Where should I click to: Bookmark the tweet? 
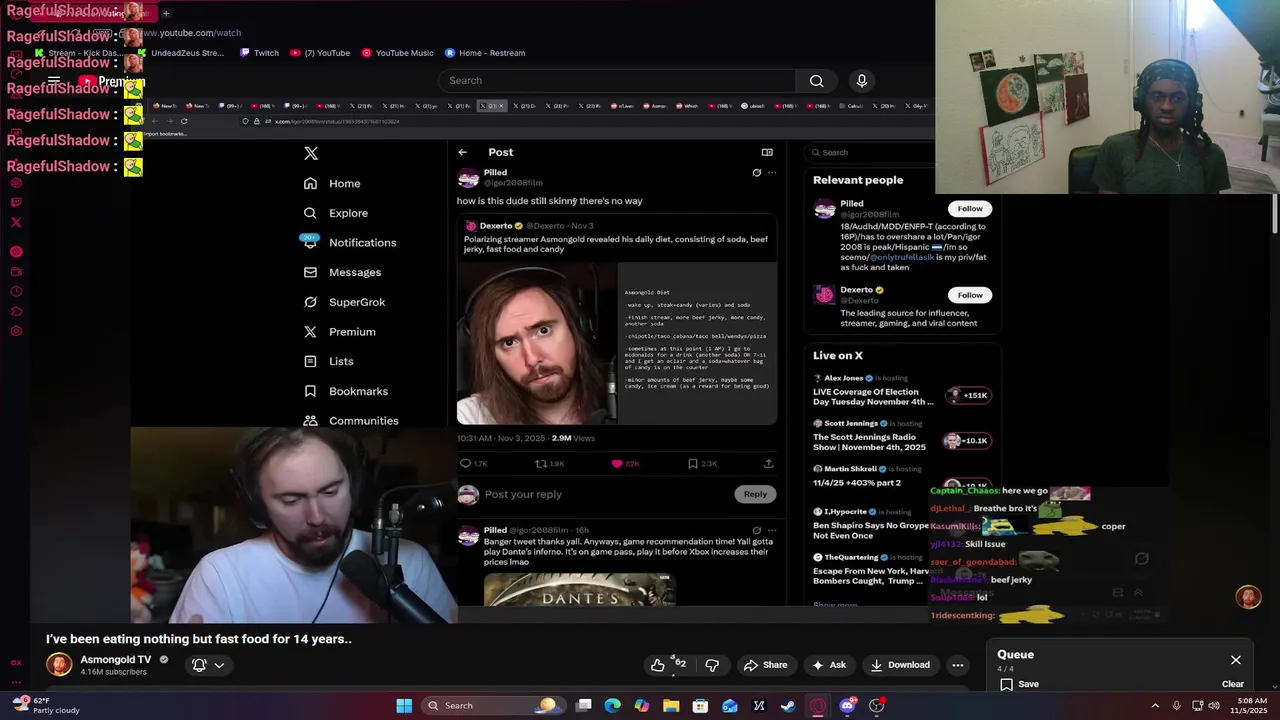693,464
